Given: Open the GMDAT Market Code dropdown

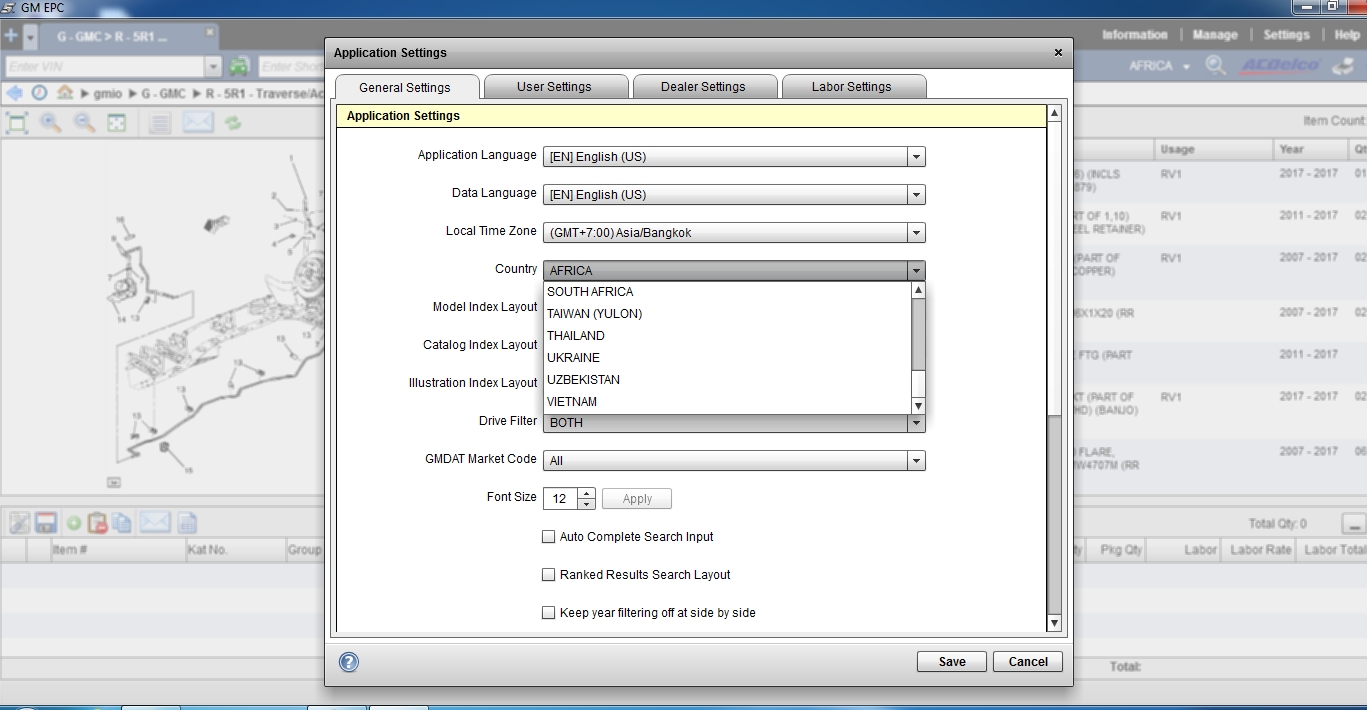Looking at the screenshot, I should pyautogui.click(x=915, y=461).
